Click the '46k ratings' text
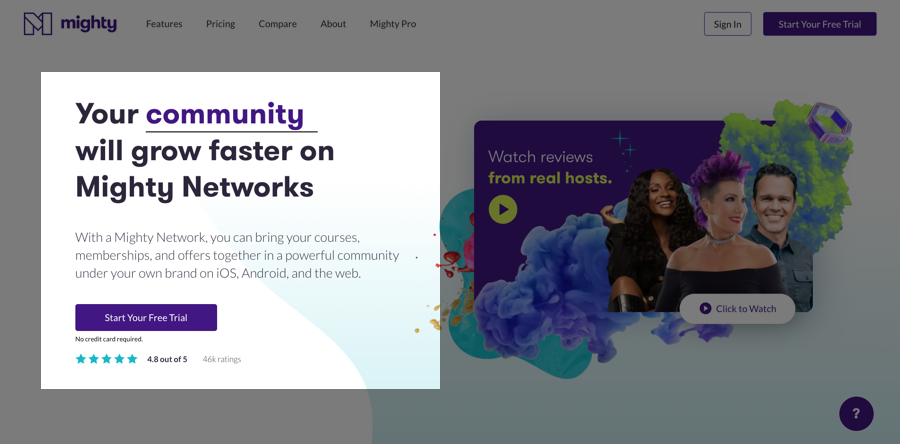This screenshot has height=444, width=900. pyautogui.click(x=222, y=359)
